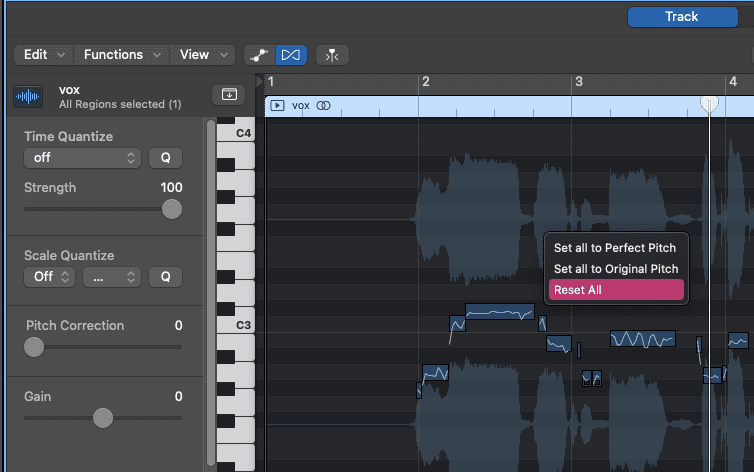Click the Pitch Correction value 0
The height and width of the screenshot is (472, 754).
tap(178, 325)
